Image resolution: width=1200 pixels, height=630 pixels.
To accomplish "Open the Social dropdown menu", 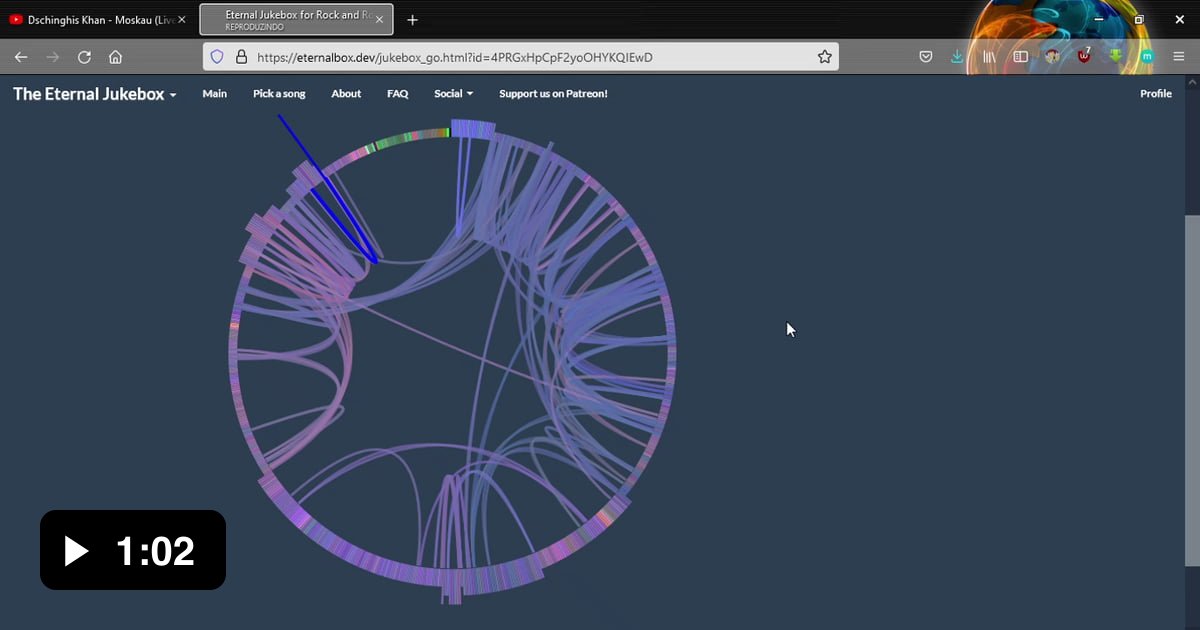I will pyautogui.click(x=453, y=93).
